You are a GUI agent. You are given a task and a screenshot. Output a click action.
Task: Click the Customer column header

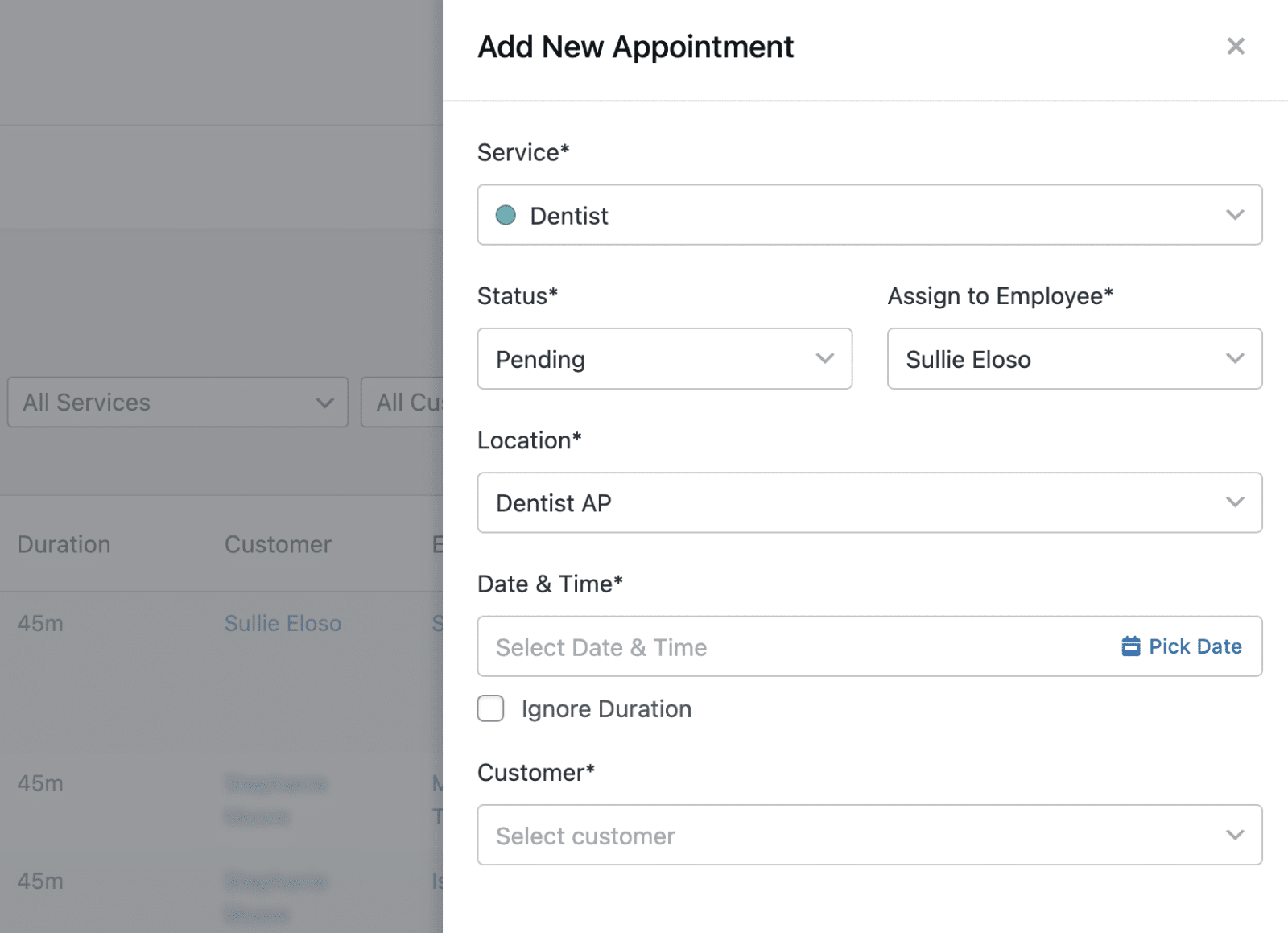coord(278,544)
